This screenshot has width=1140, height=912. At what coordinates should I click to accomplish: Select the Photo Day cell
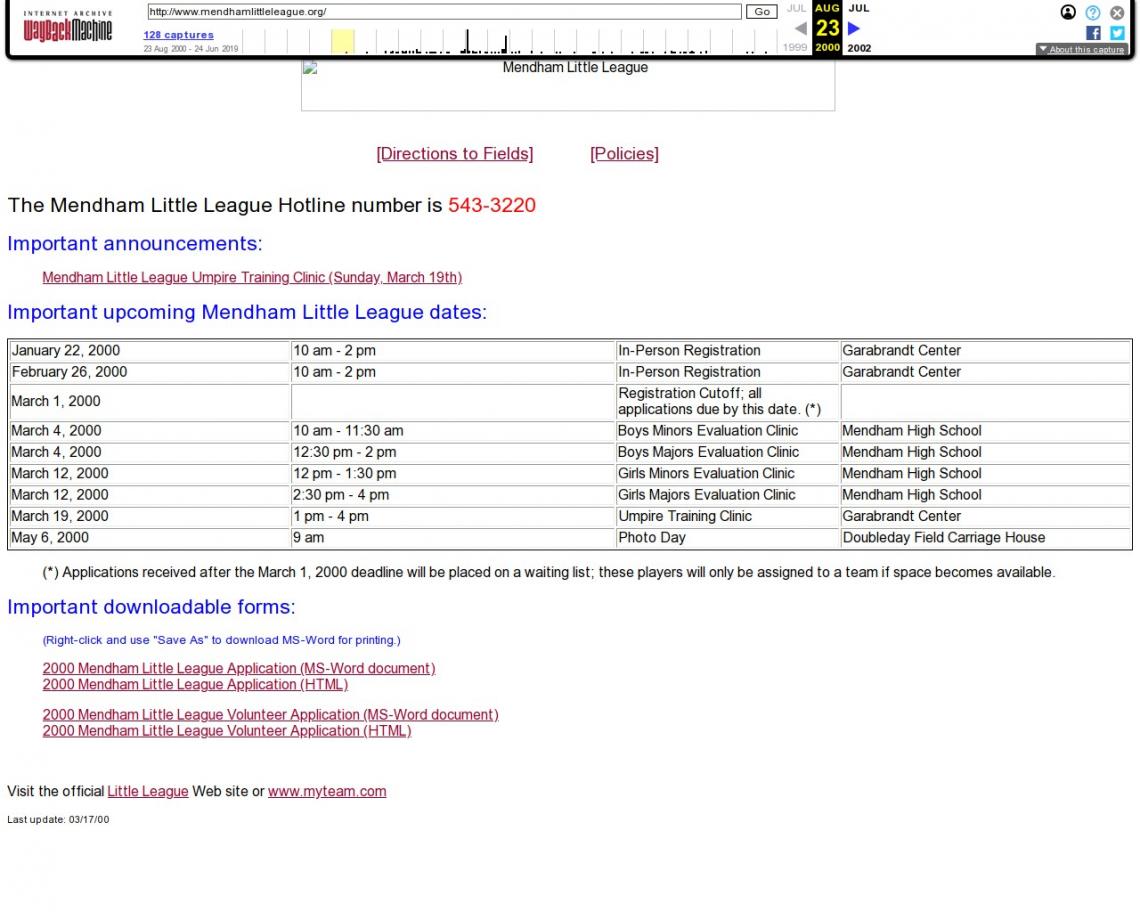click(x=727, y=537)
